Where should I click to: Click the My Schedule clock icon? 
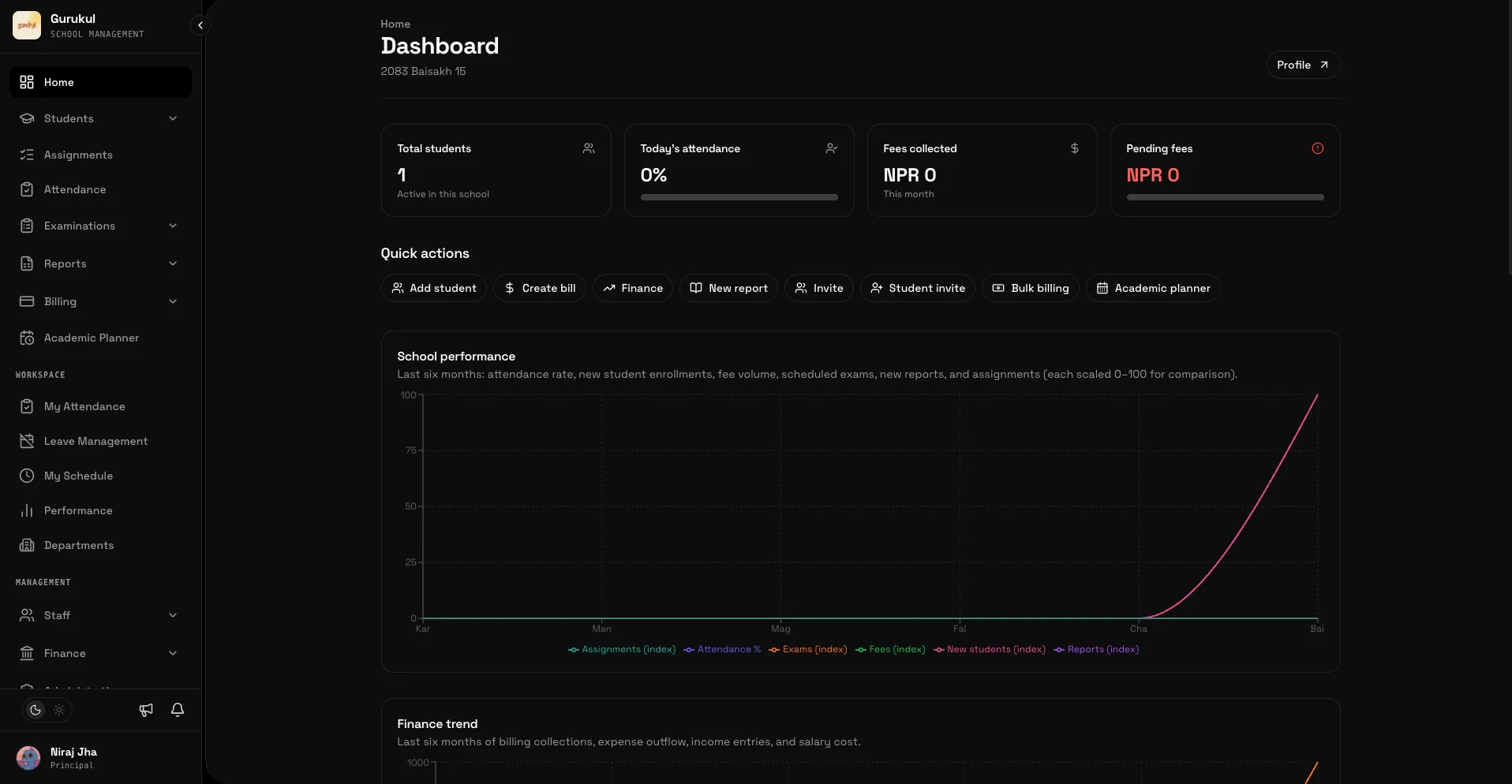click(x=27, y=476)
